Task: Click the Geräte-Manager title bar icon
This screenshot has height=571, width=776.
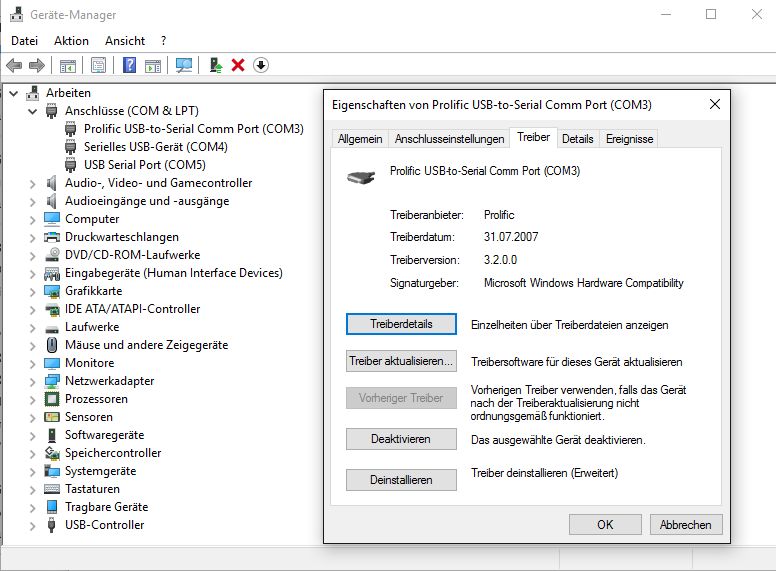Action: click(16, 14)
